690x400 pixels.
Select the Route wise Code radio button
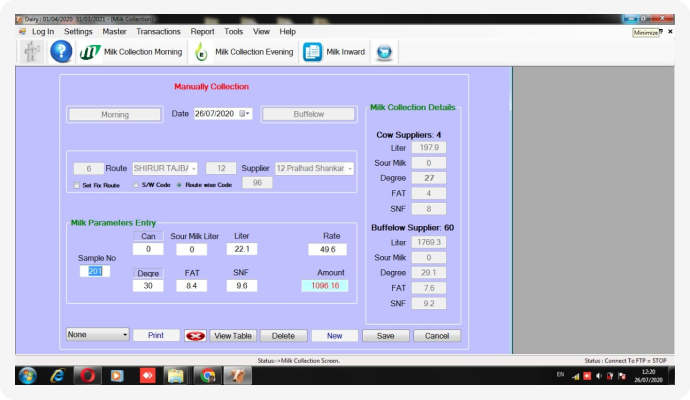pyautogui.click(x=179, y=185)
